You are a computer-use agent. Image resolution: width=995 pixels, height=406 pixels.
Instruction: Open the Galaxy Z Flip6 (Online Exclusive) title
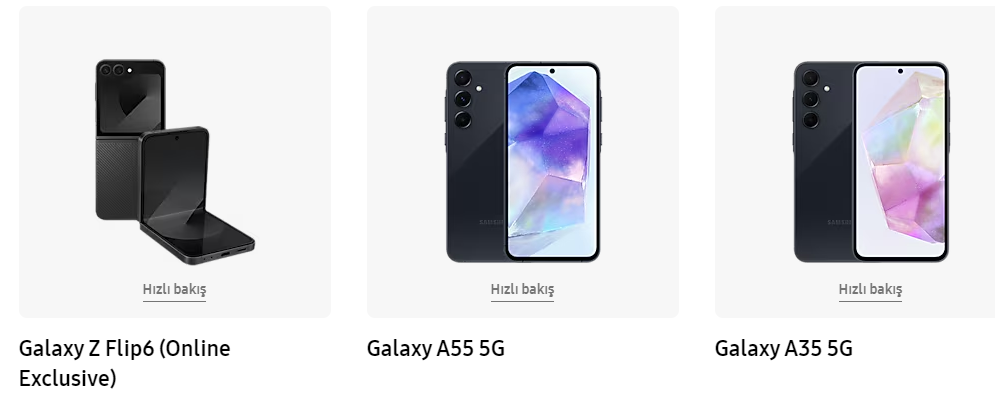(124, 363)
